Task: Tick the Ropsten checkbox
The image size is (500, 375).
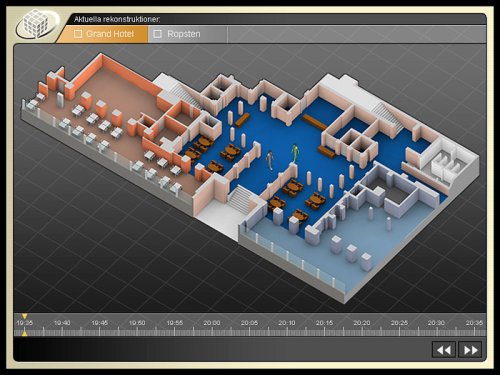Action: point(157,34)
